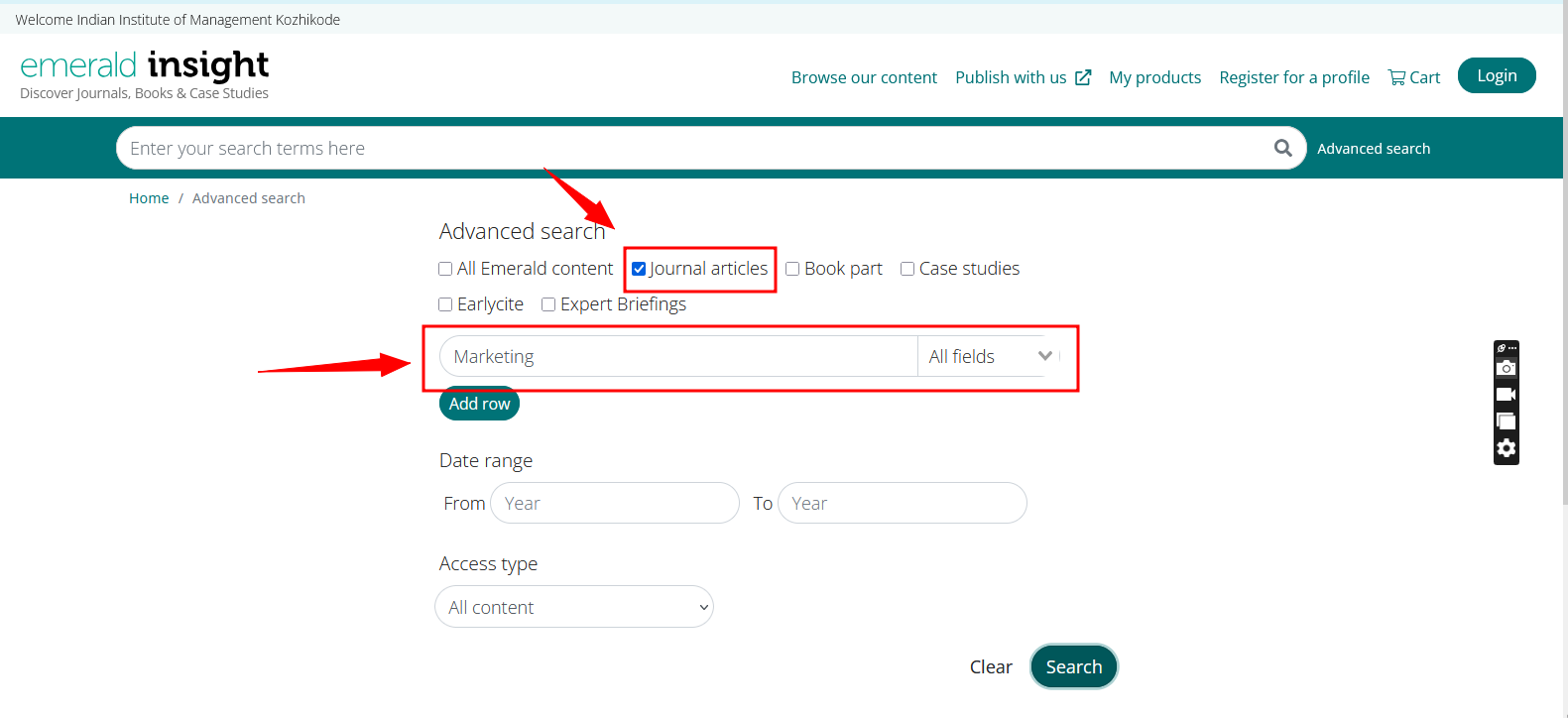Go to My products

1154,77
